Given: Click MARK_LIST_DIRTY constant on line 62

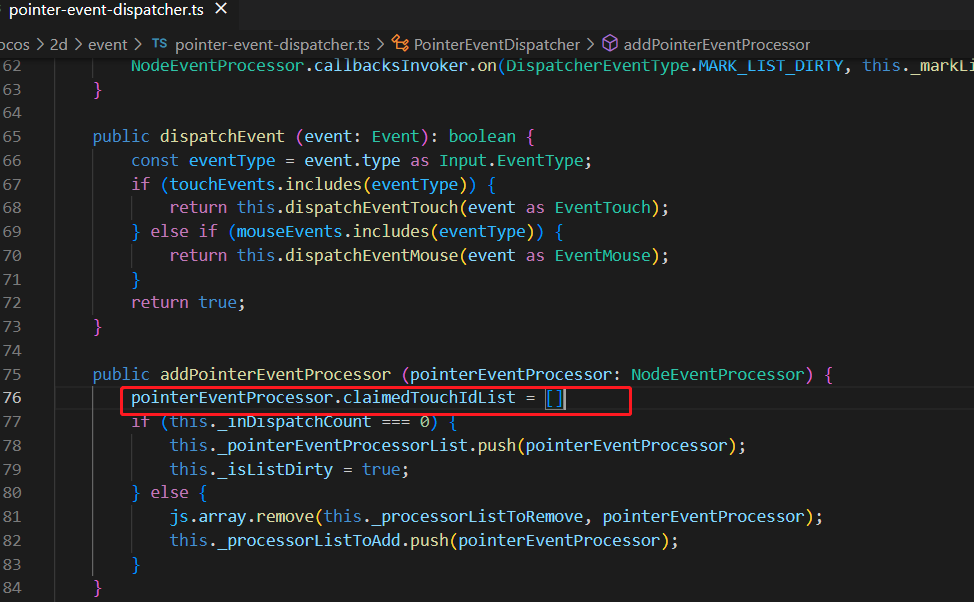Looking at the screenshot, I should click(771, 66).
